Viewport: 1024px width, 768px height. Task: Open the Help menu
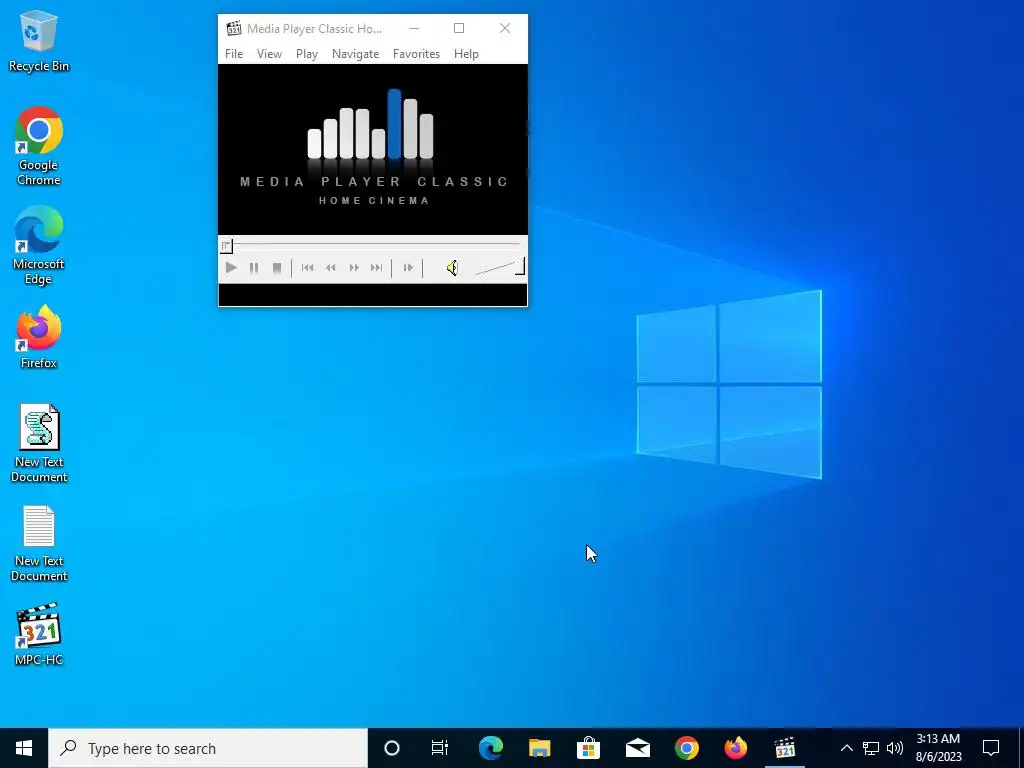tap(466, 54)
